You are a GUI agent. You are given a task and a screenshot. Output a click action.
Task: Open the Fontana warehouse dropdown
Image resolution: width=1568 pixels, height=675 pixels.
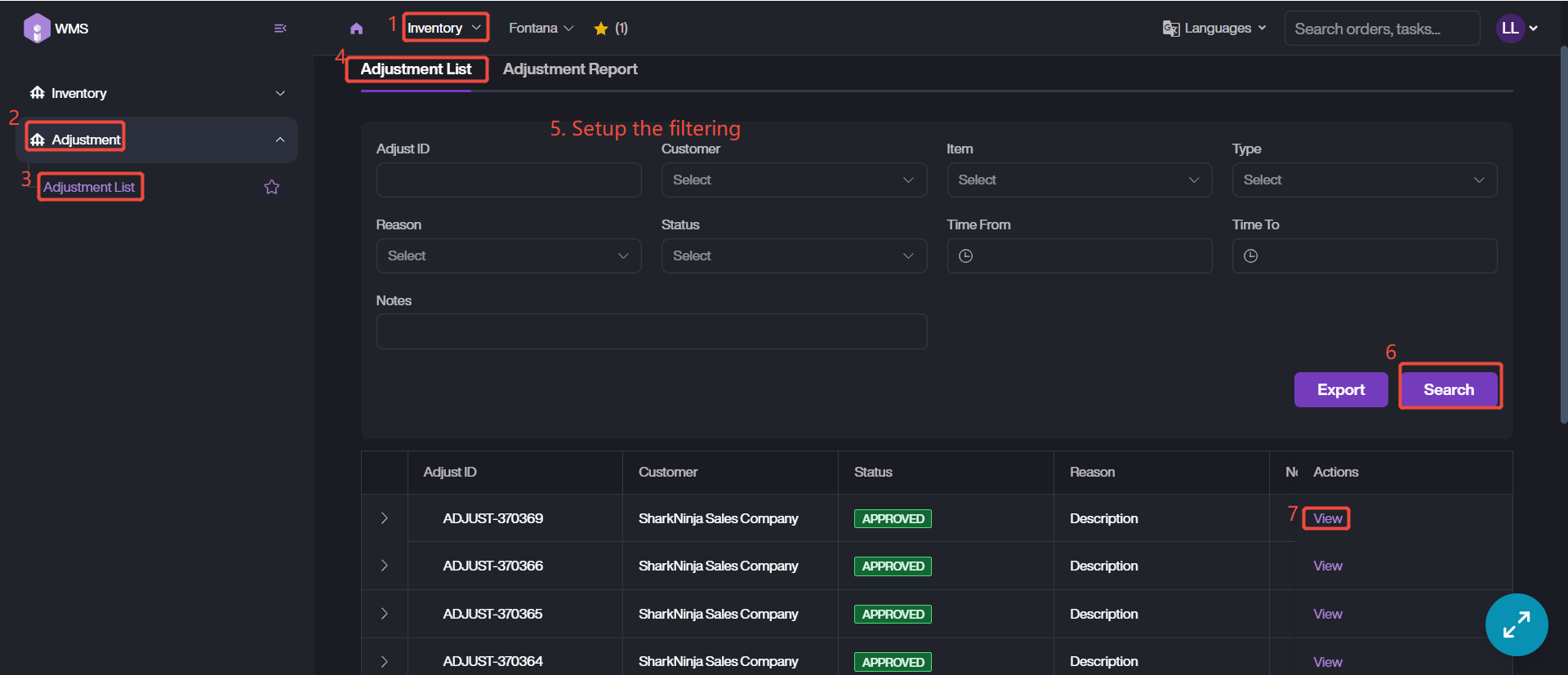point(541,29)
